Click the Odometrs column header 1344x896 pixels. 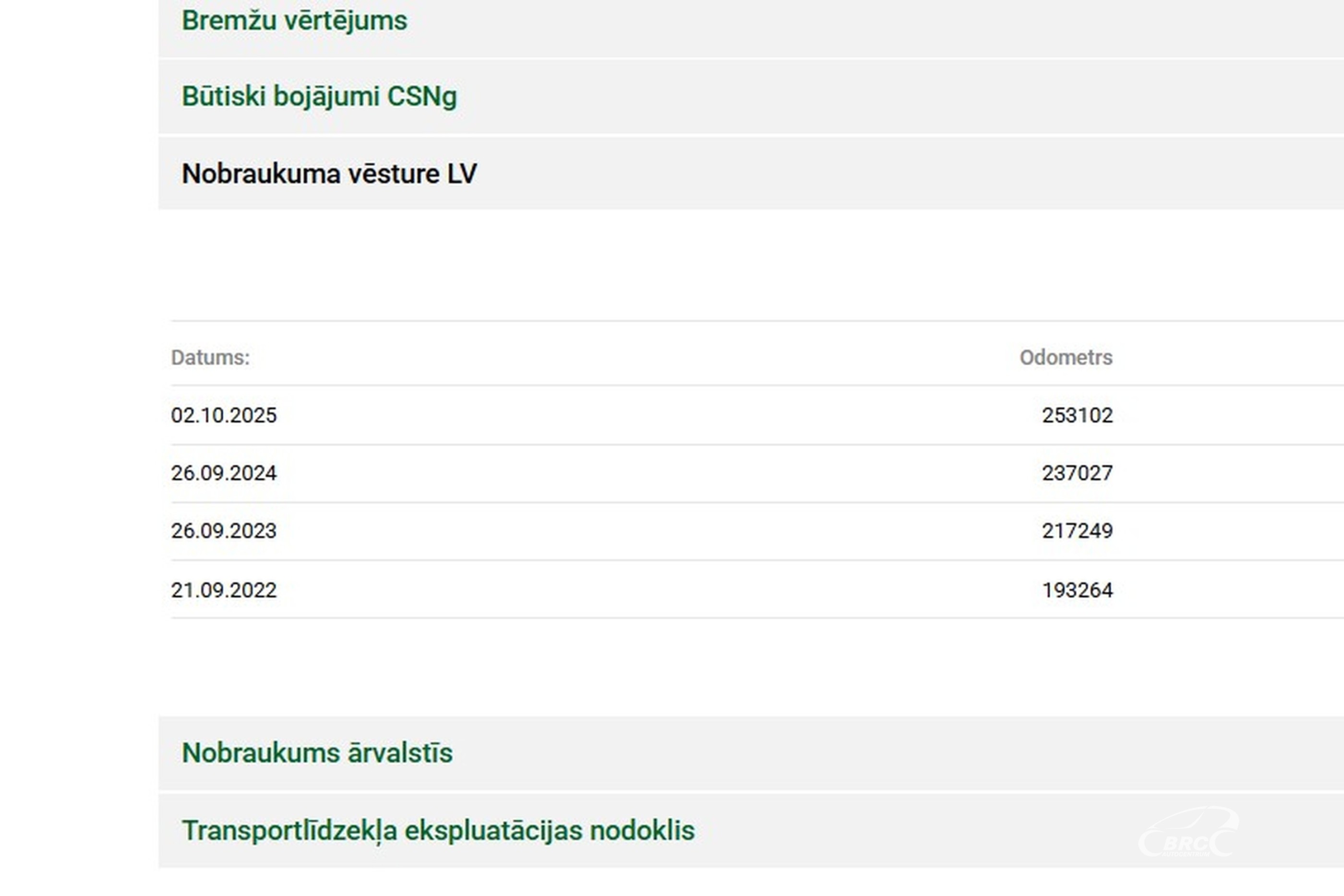[1066, 358]
